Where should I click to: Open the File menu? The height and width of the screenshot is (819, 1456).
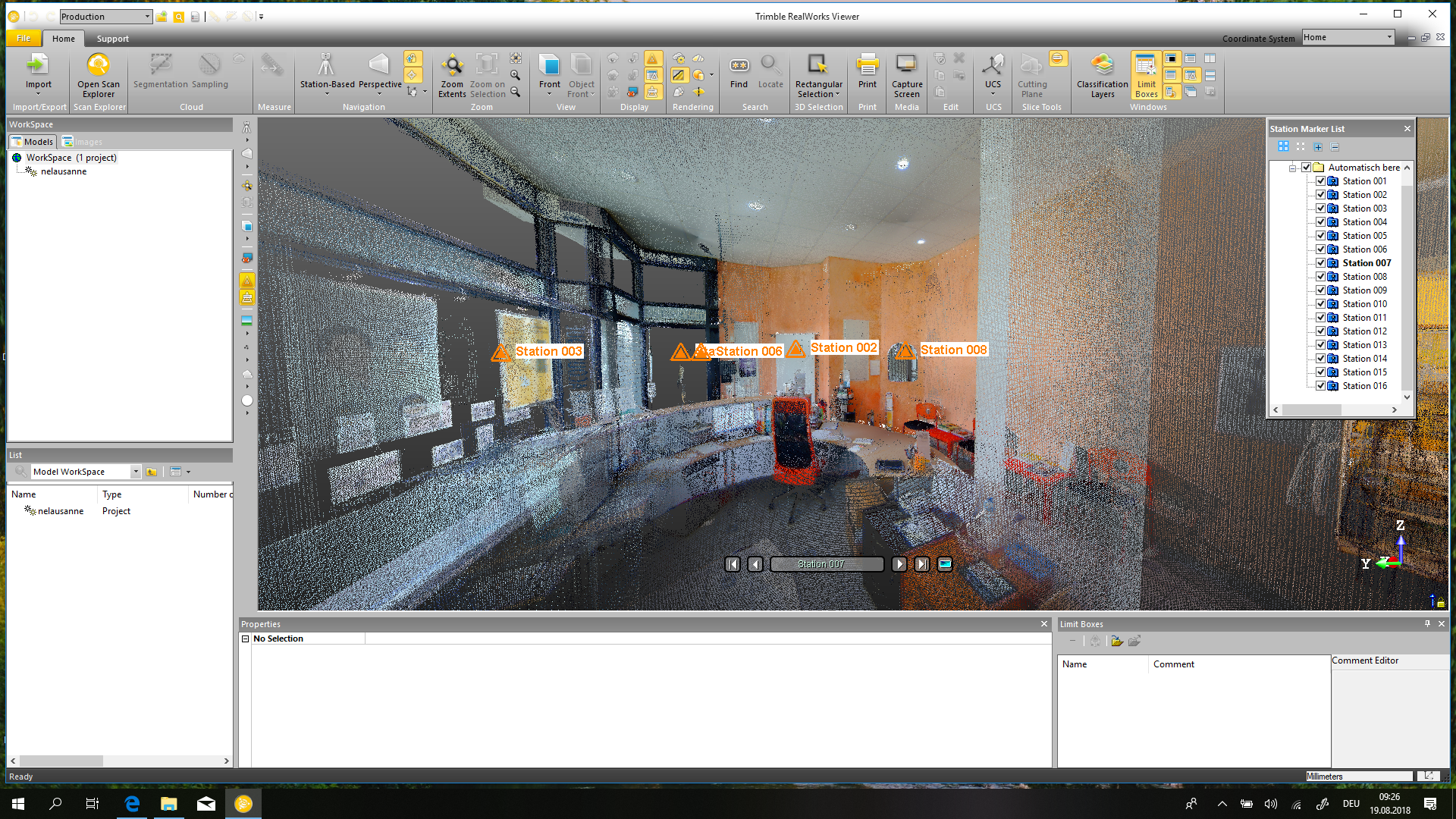(x=24, y=38)
